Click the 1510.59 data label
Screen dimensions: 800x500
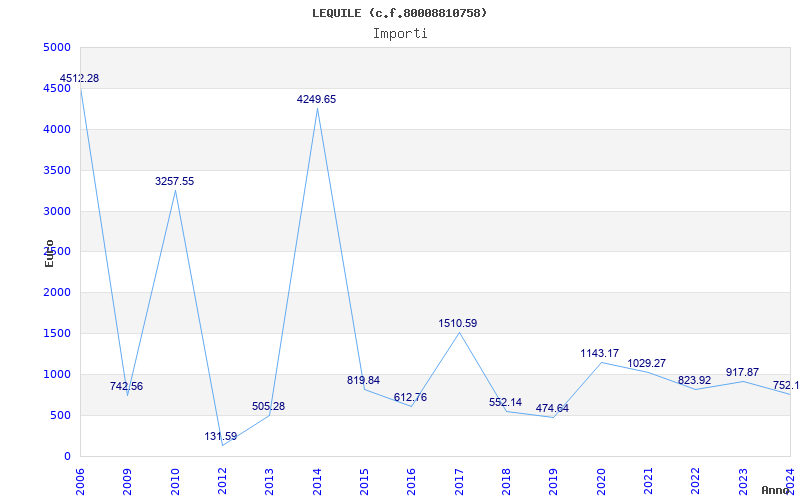(x=458, y=323)
